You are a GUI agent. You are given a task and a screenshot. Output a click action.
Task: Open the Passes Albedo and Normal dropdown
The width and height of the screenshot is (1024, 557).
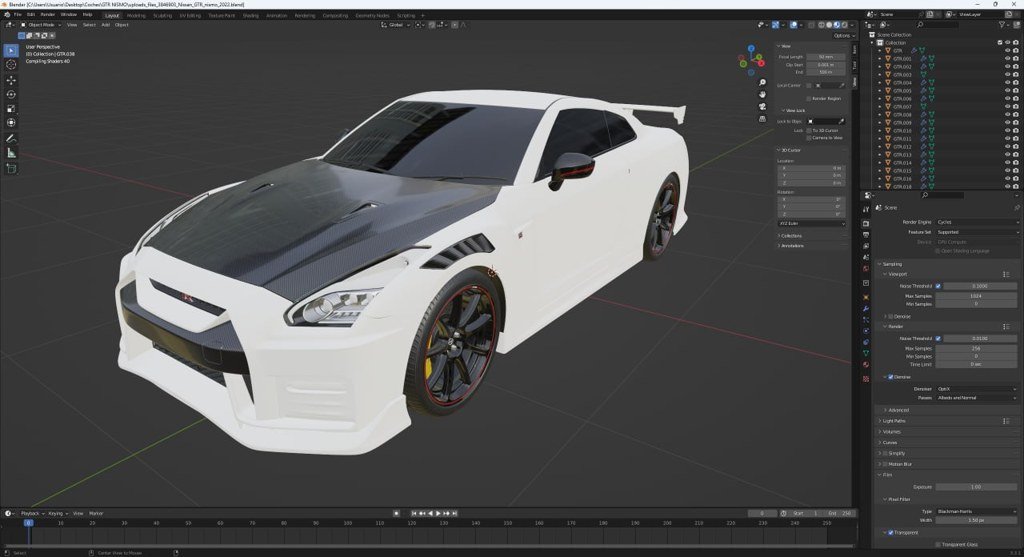[x=976, y=398]
